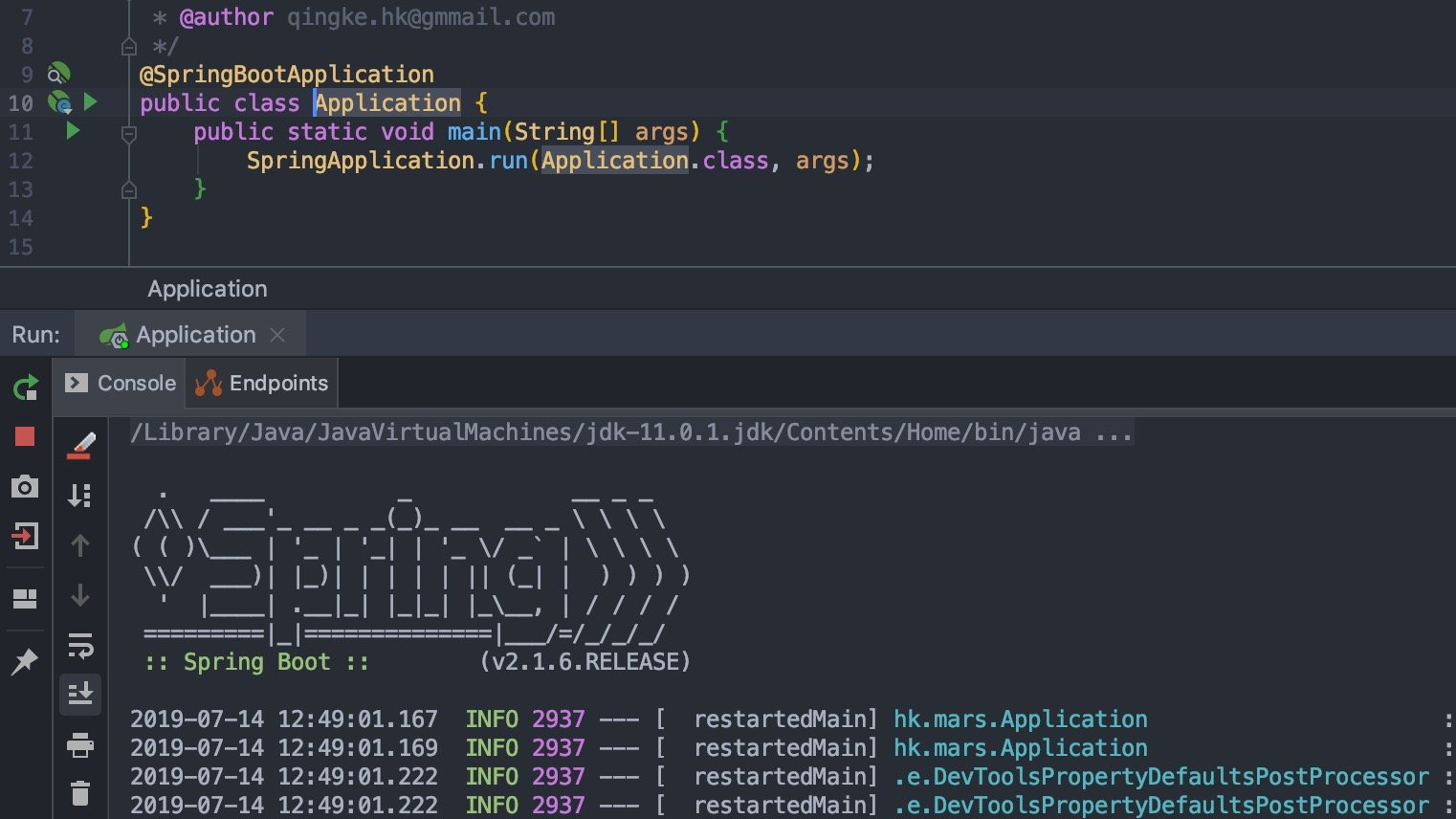Click the "public class" keywords on line 10
This screenshot has width=1456, height=819.
click(x=220, y=103)
